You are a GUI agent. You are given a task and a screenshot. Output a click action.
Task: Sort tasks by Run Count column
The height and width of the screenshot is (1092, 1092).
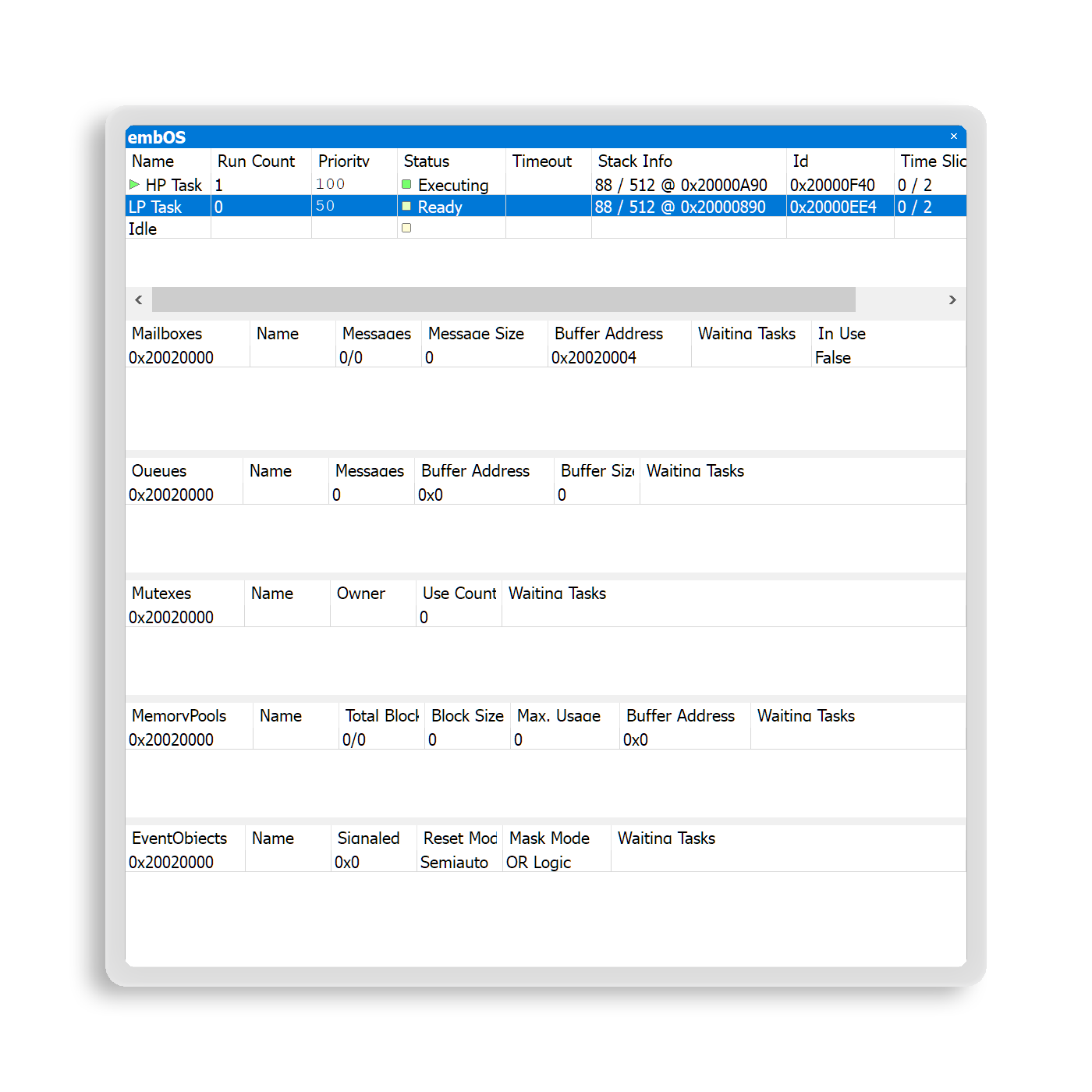click(256, 161)
